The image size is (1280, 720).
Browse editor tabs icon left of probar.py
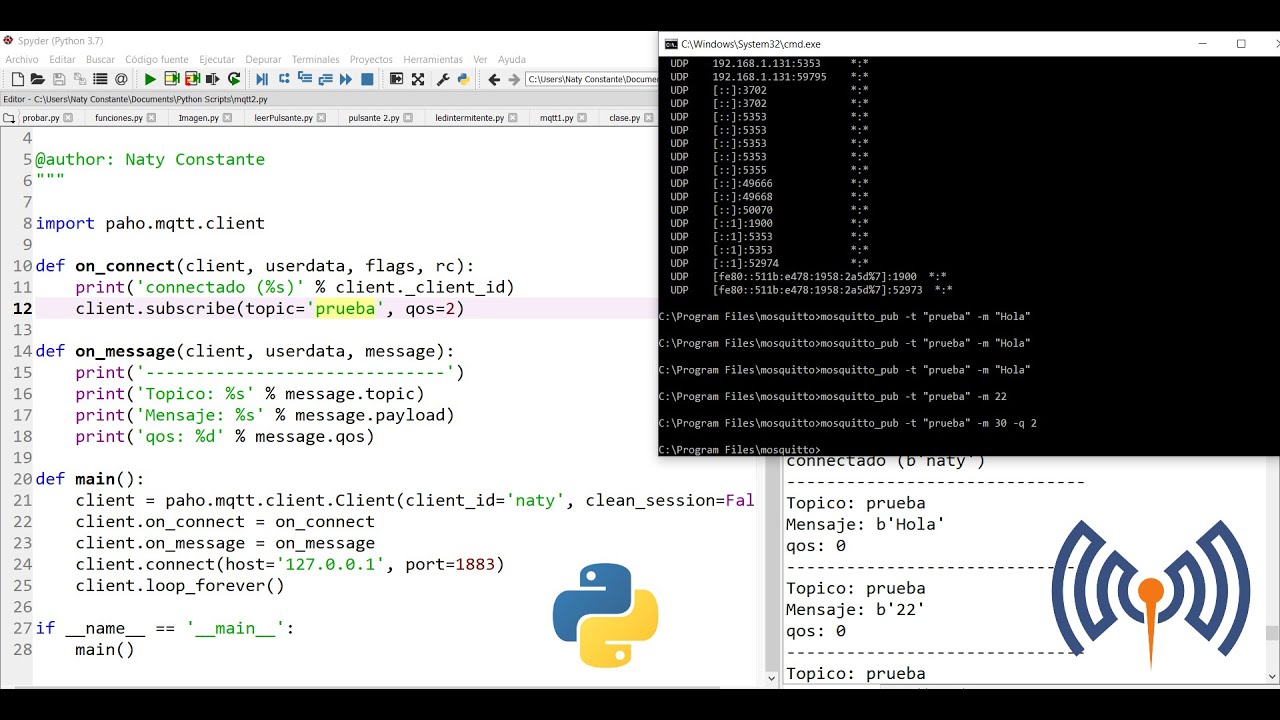[x=10, y=118]
